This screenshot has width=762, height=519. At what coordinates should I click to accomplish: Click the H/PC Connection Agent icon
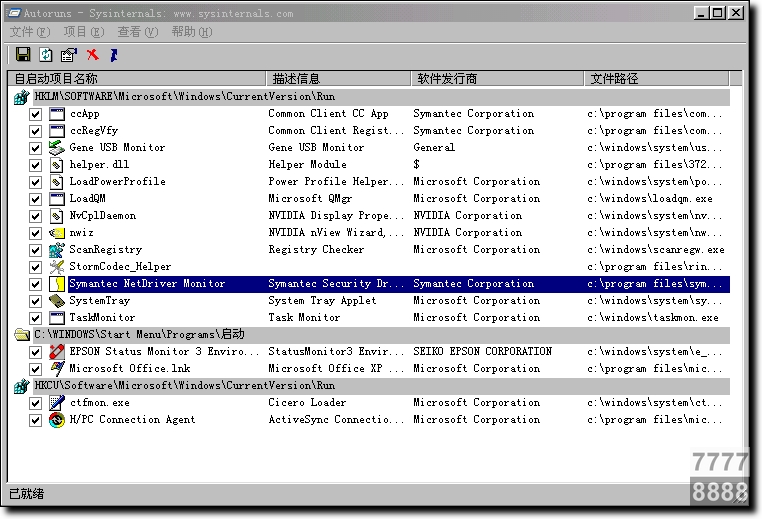point(57,420)
